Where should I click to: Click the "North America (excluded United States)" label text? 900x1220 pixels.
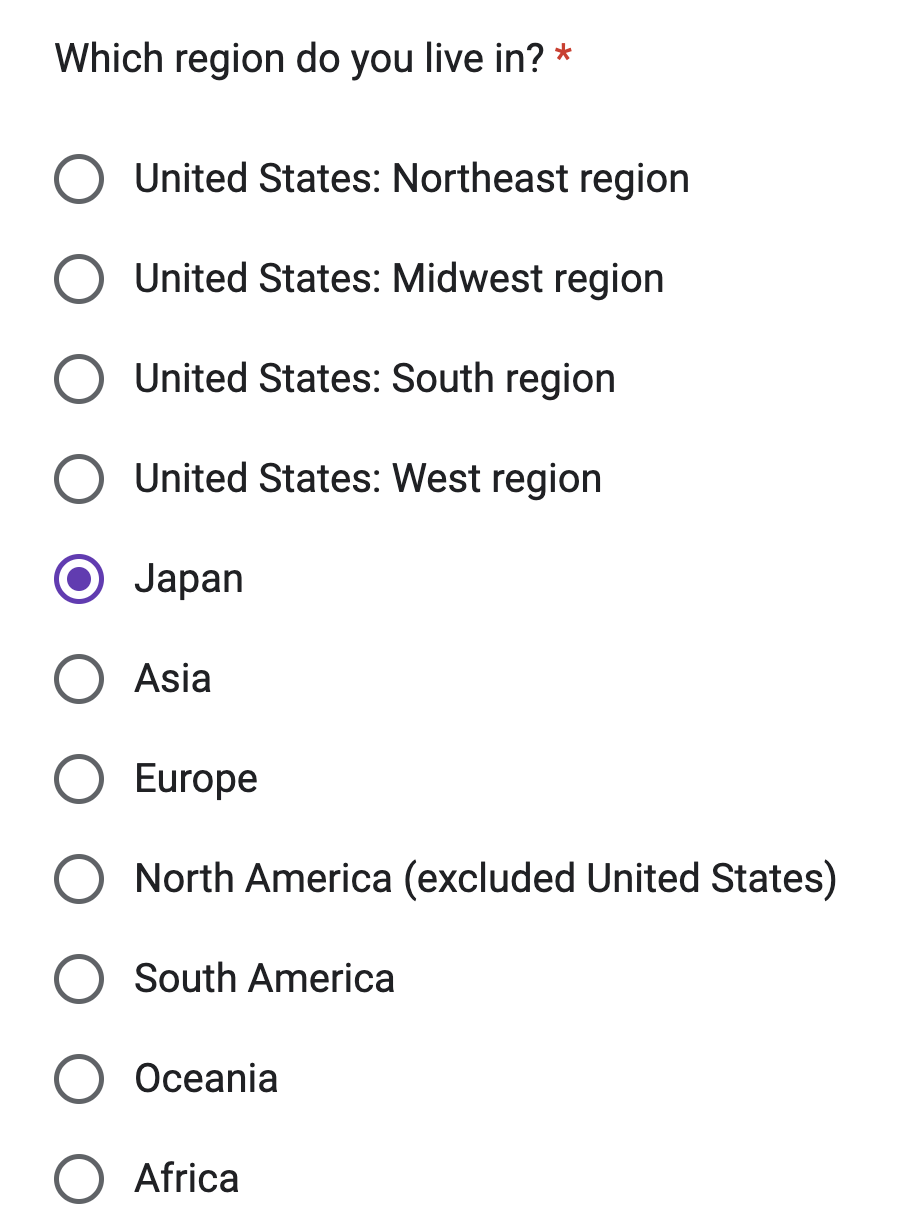[485, 880]
